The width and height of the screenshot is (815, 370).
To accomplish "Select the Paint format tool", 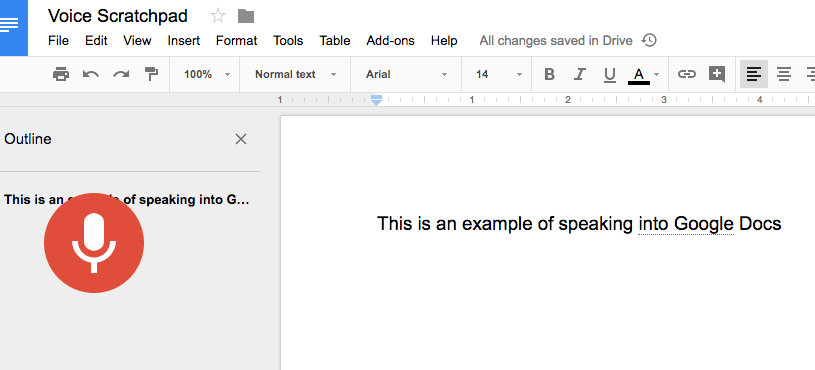I will pyautogui.click(x=151, y=74).
